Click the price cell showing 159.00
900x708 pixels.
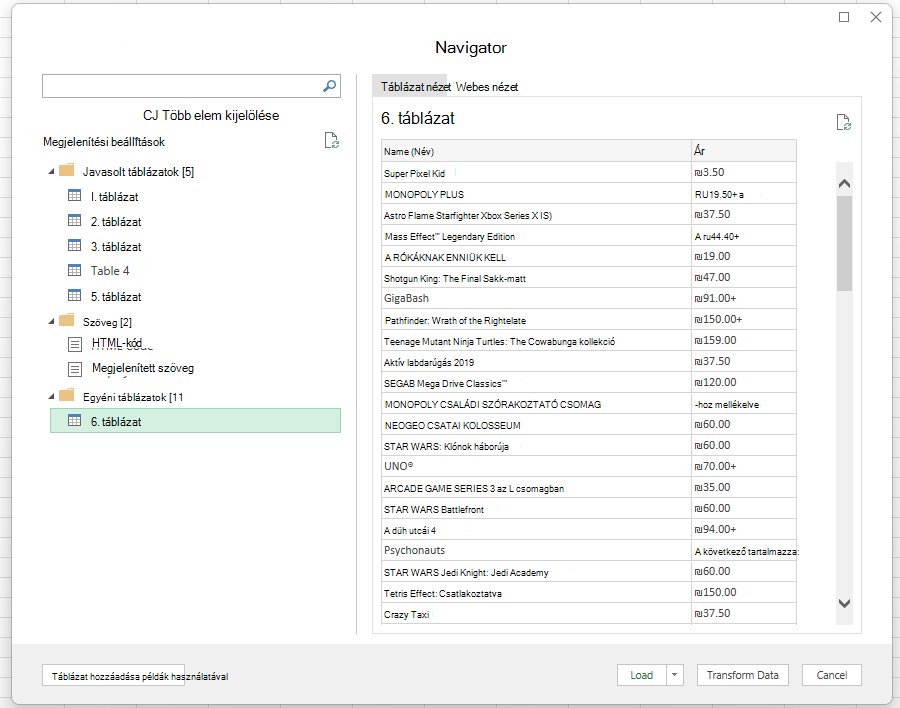pos(744,341)
